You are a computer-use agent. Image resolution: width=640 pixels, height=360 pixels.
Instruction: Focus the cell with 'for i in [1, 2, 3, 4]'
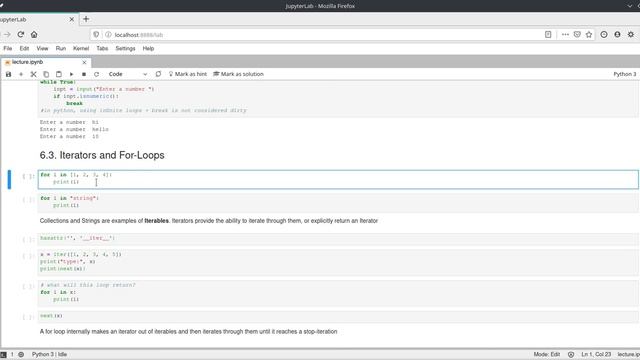click(x=338, y=179)
